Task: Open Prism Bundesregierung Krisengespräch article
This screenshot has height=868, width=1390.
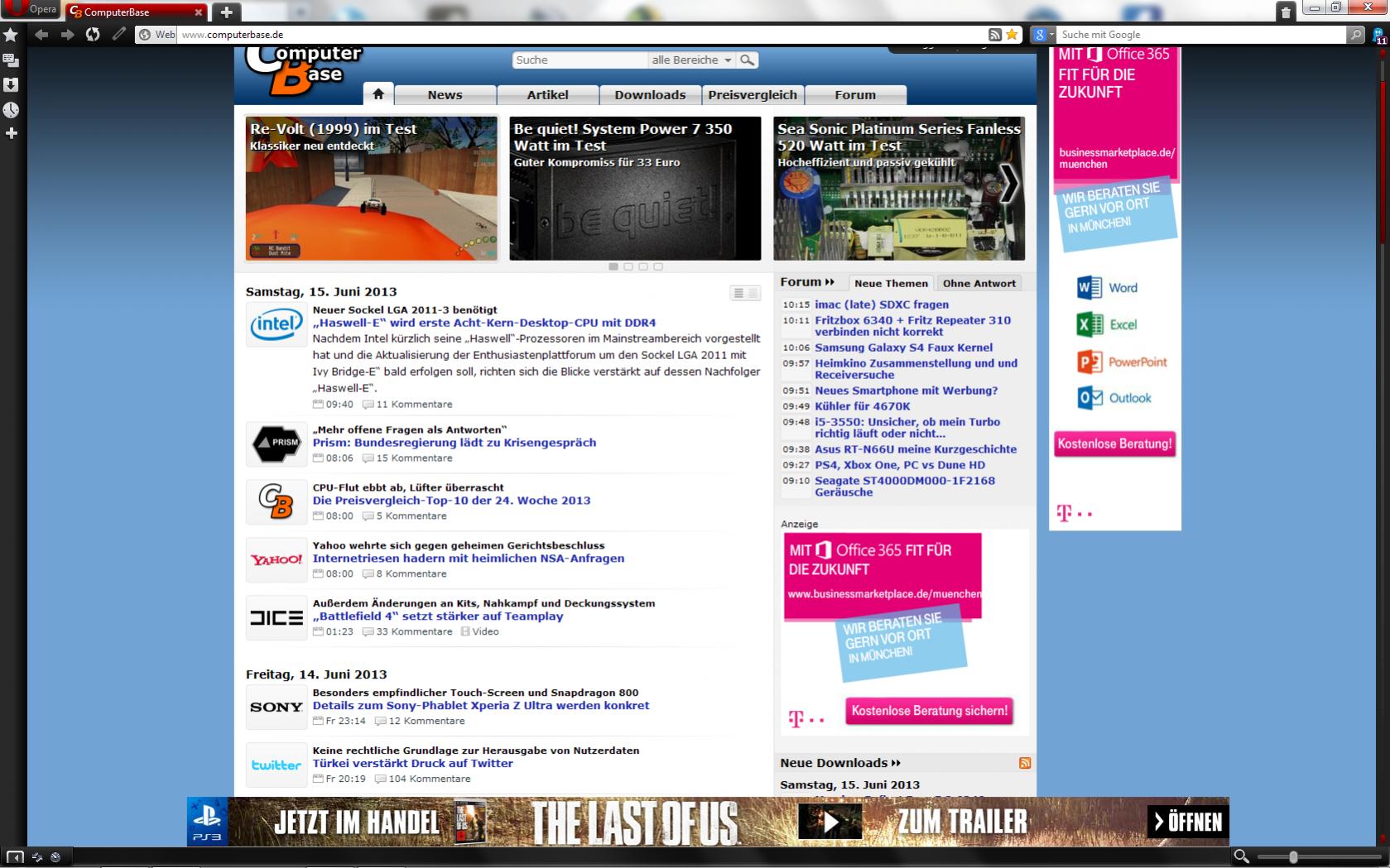Action: click(455, 442)
